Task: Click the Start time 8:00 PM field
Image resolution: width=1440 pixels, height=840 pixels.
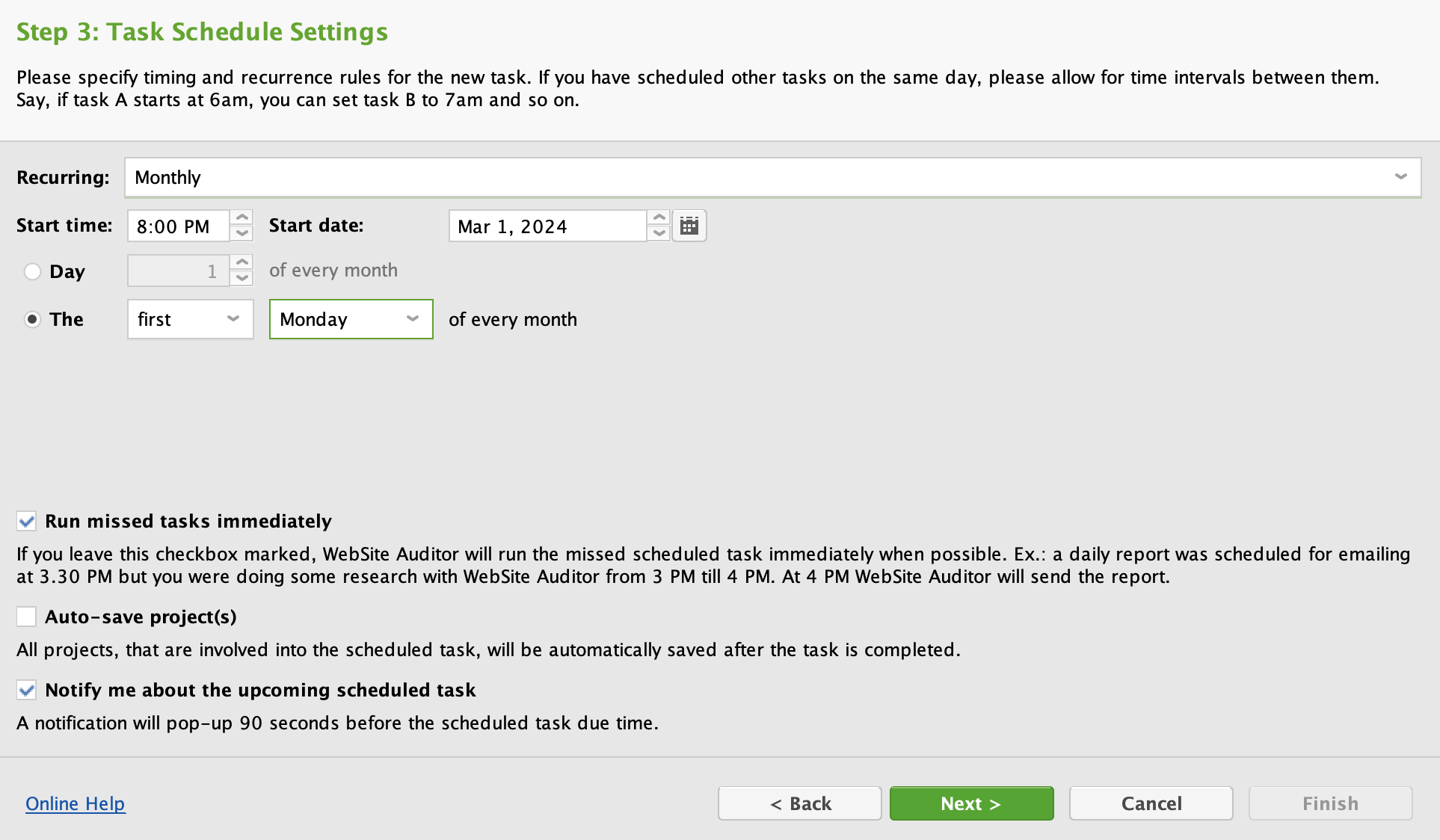Action: [178, 226]
